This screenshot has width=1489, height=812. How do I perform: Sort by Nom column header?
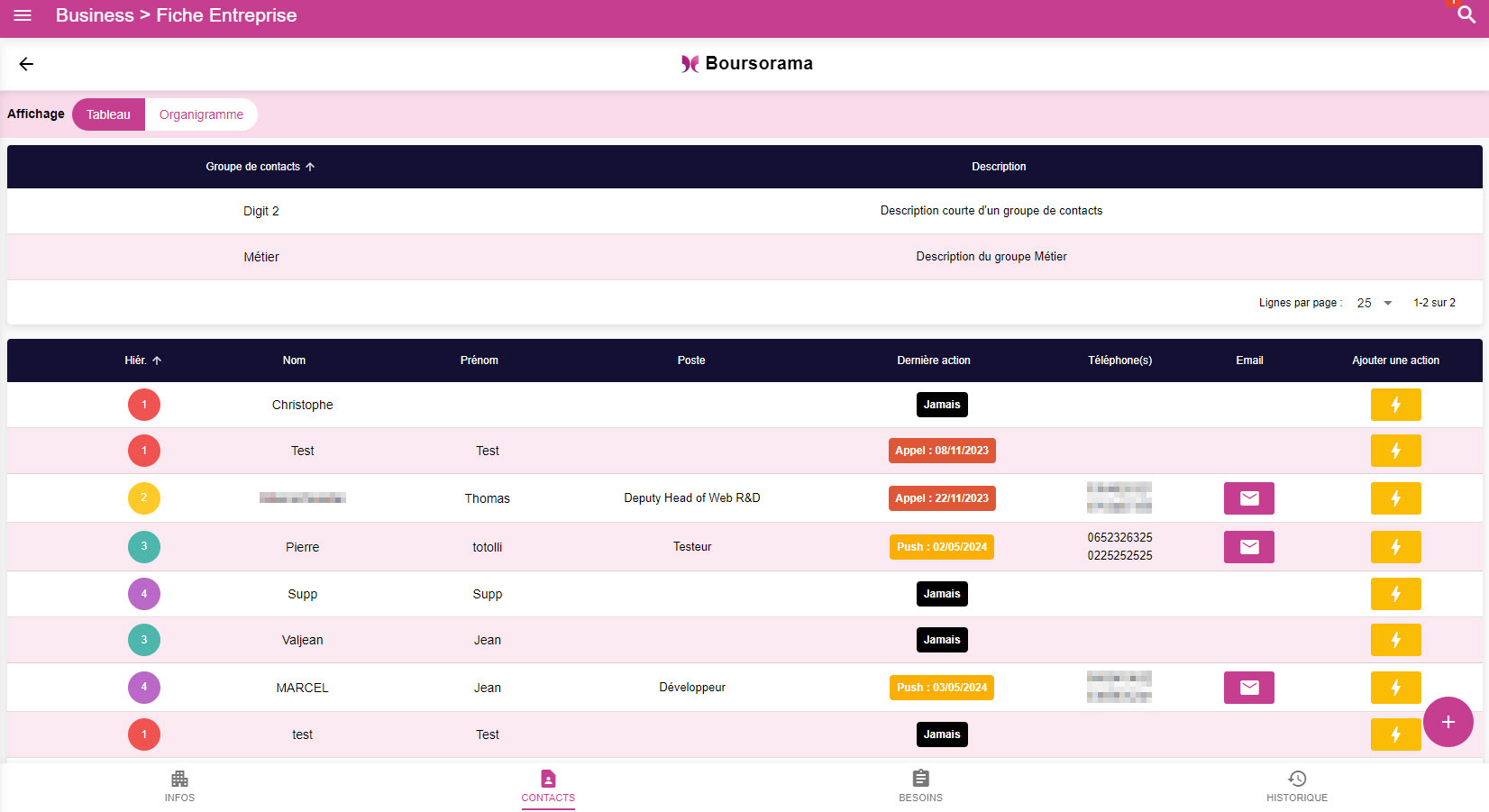[x=294, y=360]
